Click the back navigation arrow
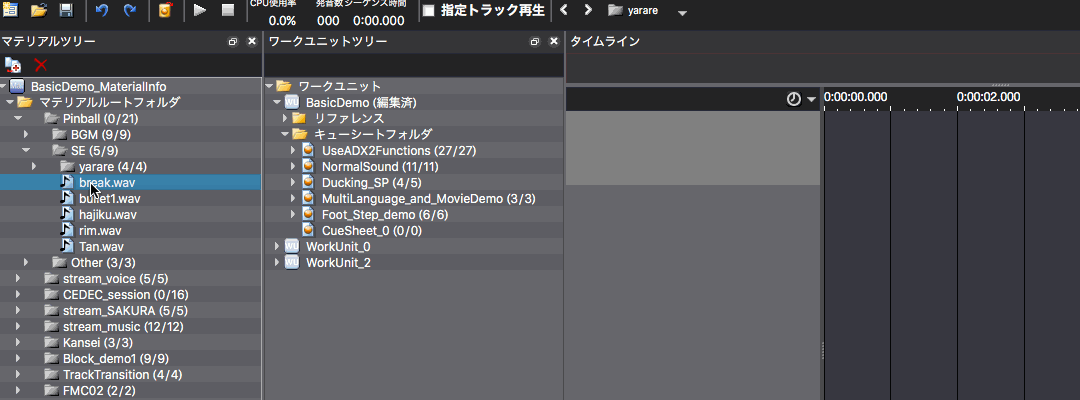 point(564,11)
